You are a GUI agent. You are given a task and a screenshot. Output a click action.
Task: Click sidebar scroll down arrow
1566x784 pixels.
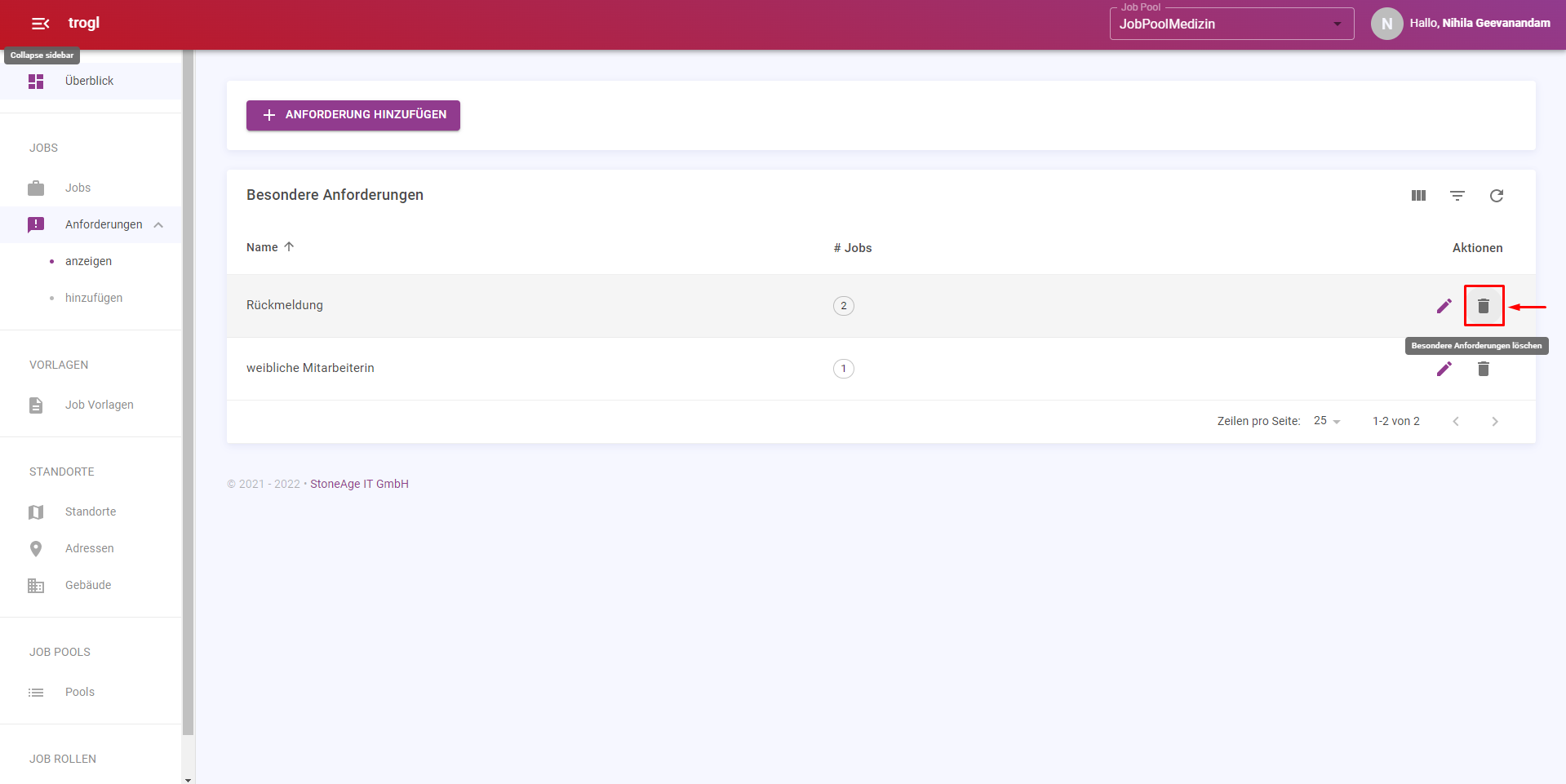click(x=189, y=779)
